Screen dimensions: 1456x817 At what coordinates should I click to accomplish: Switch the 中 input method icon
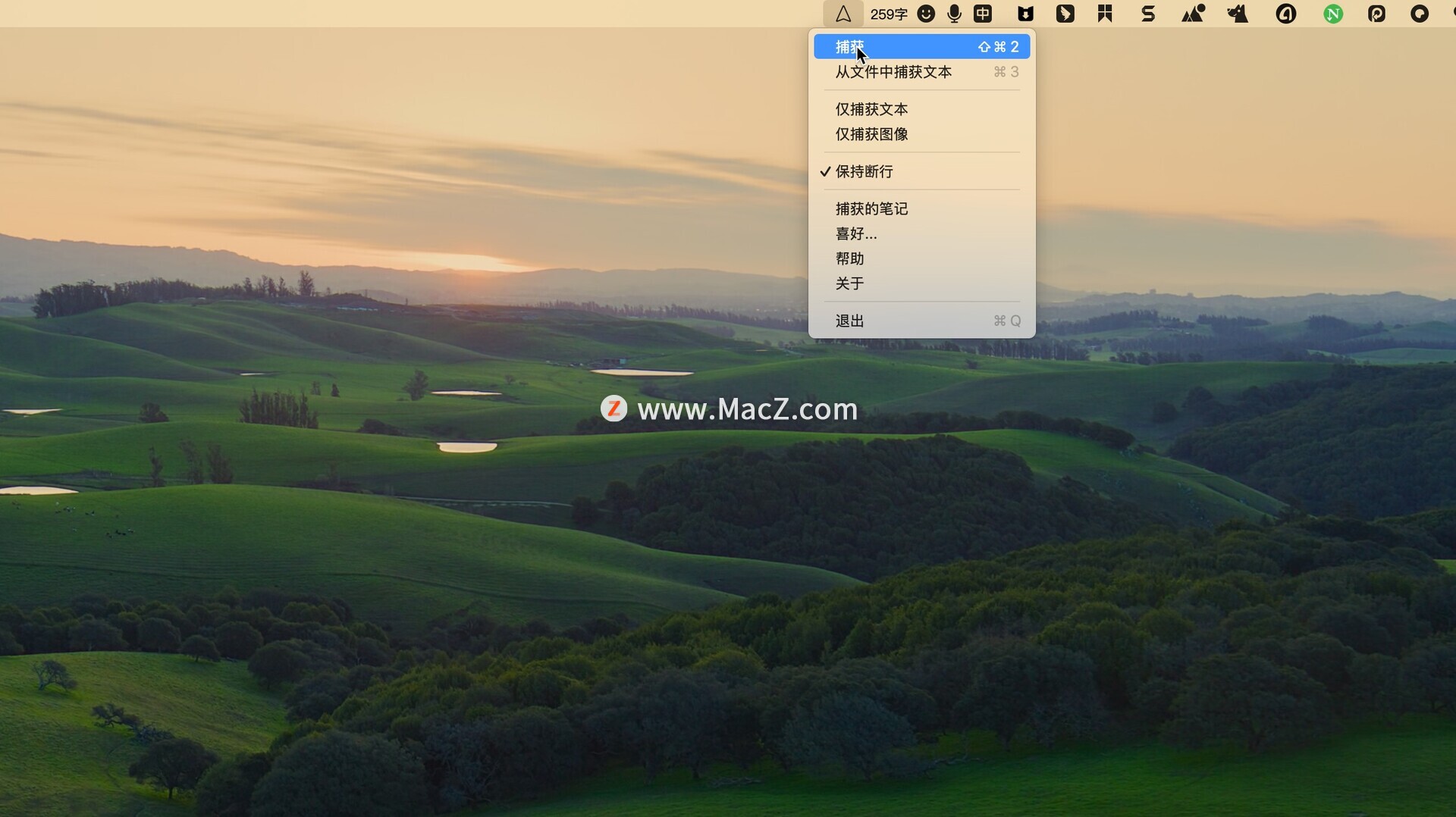[983, 14]
